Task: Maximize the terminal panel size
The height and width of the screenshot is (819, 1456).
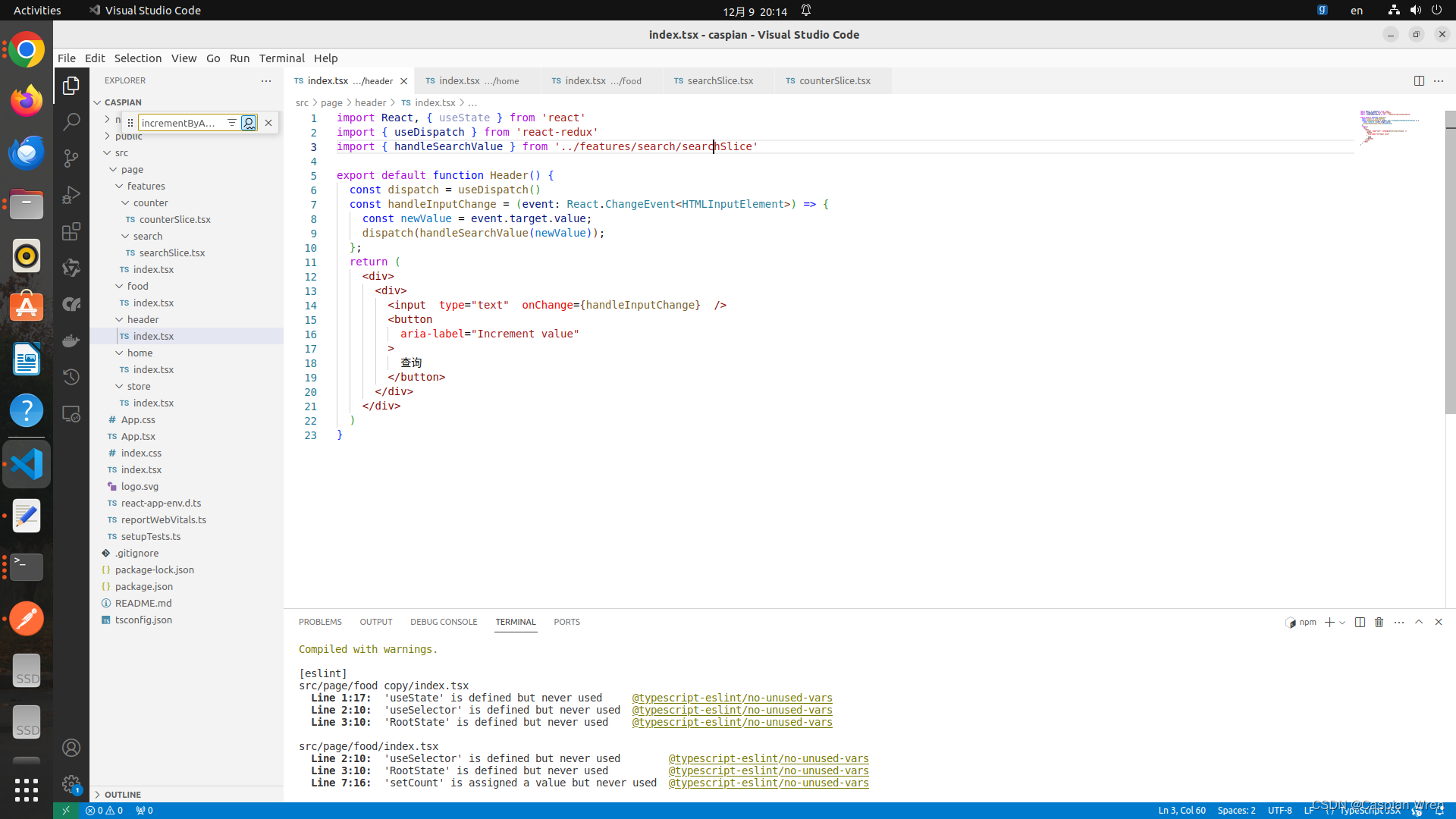Action: pos(1419,622)
